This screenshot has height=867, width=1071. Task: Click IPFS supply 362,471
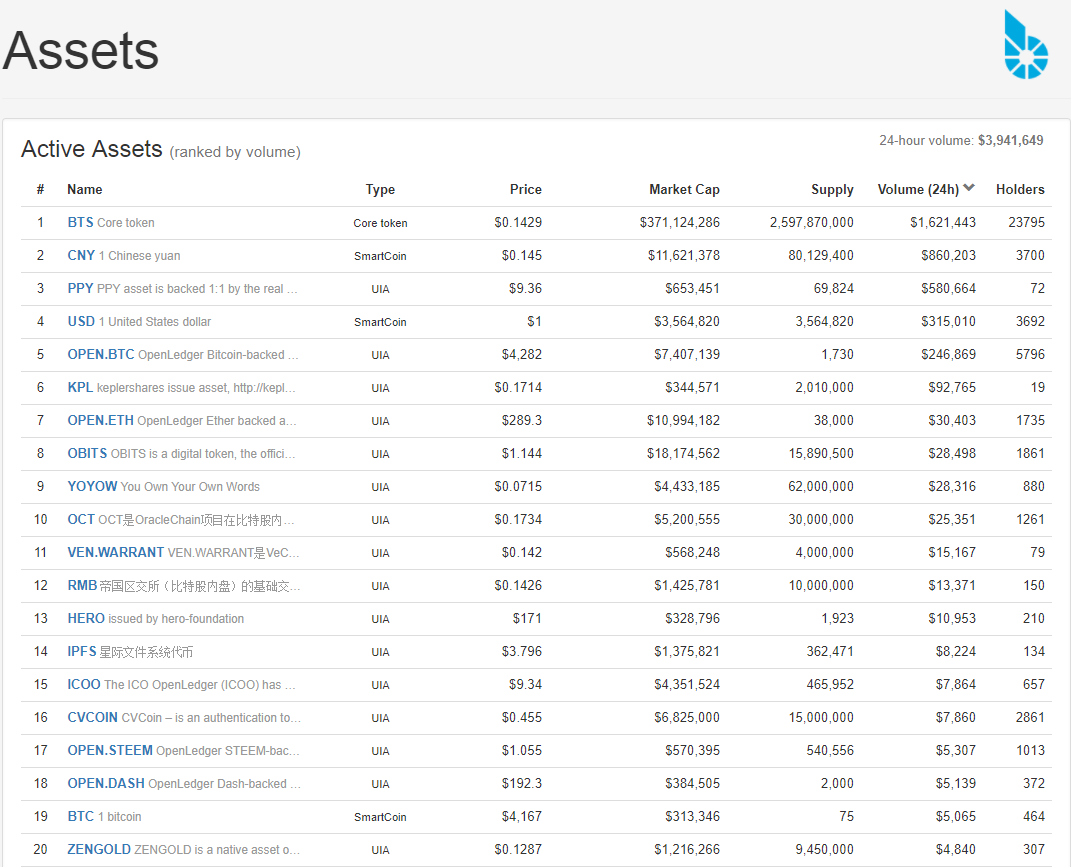(830, 651)
